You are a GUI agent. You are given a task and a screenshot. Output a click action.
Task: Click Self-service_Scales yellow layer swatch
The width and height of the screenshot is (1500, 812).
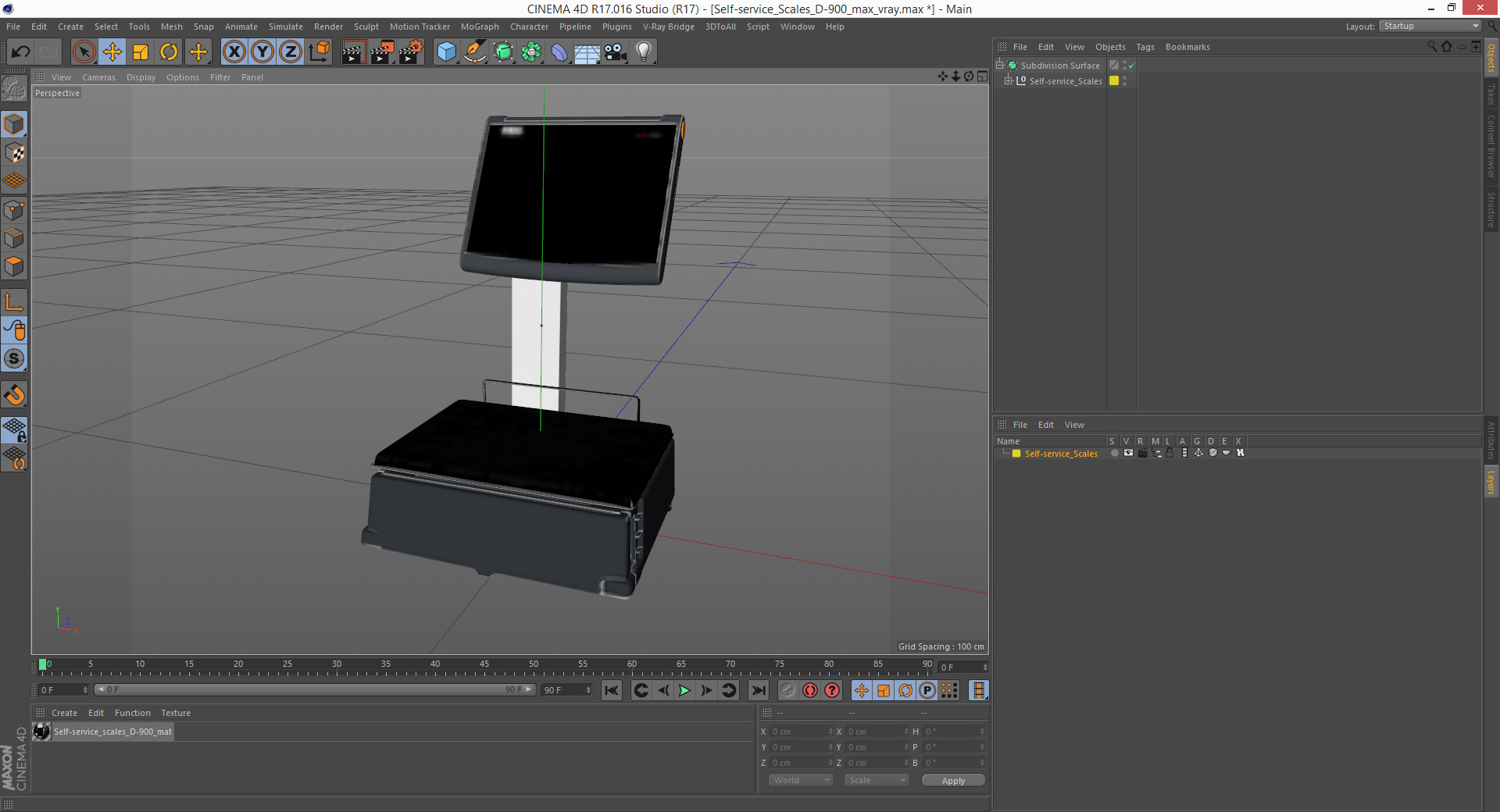[x=1114, y=80]
